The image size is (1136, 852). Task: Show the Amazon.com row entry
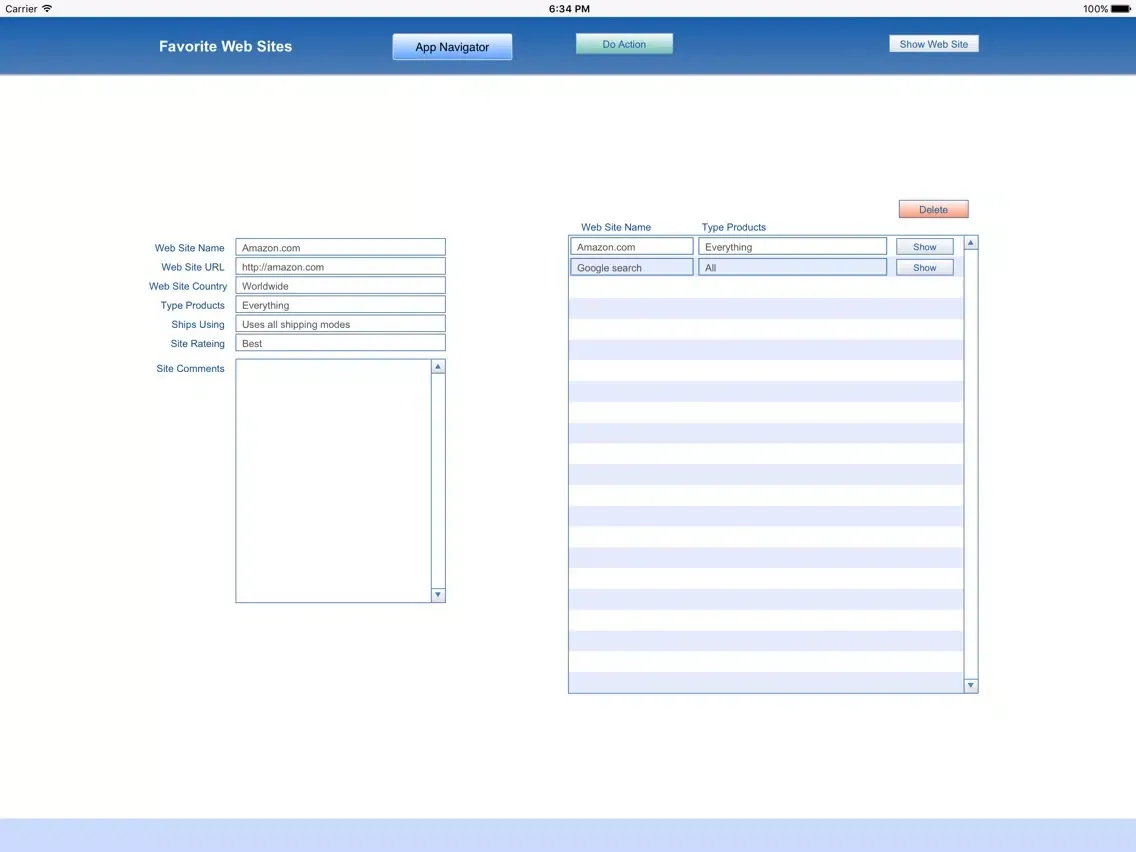(x=924, y=247)
